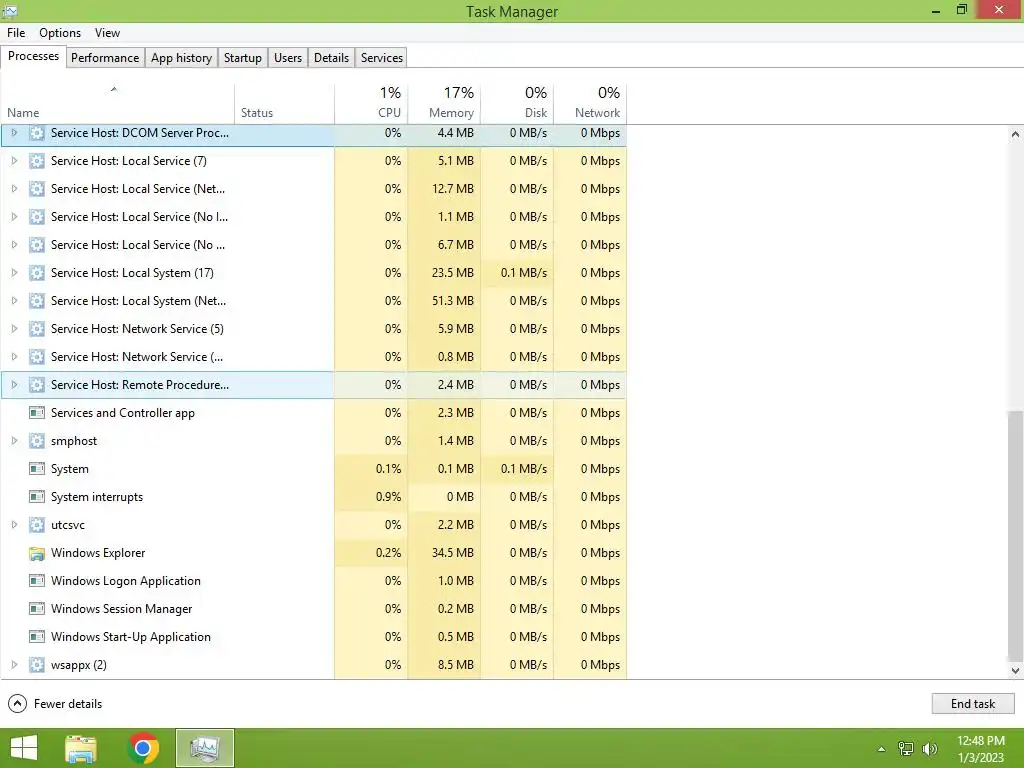Open the volume speaker tray icon
This screenshot has height=768, width=1024.
[x=930, y=749]
